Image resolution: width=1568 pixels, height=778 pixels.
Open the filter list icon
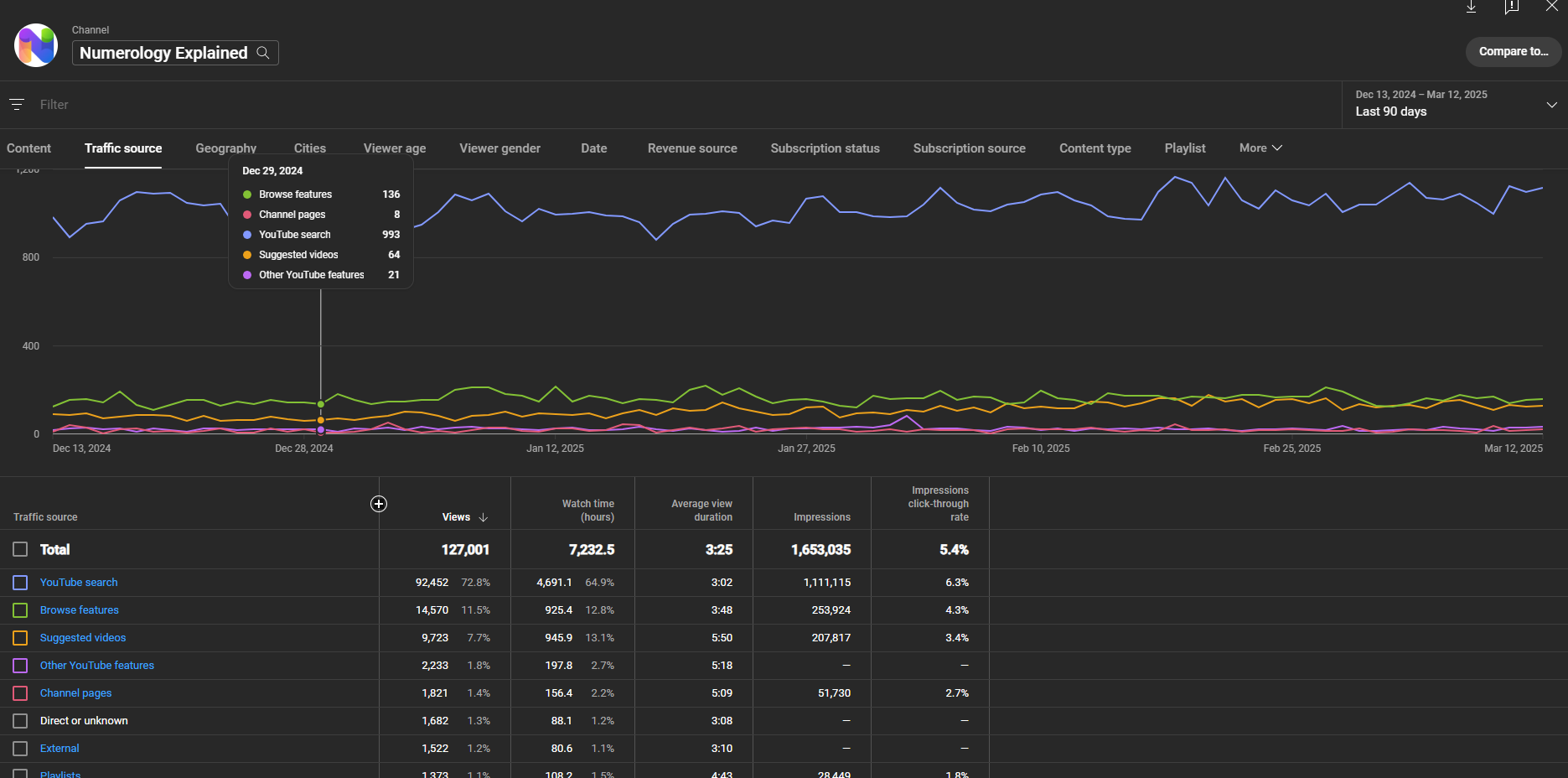pyautogui.click(x=17, y=105)
